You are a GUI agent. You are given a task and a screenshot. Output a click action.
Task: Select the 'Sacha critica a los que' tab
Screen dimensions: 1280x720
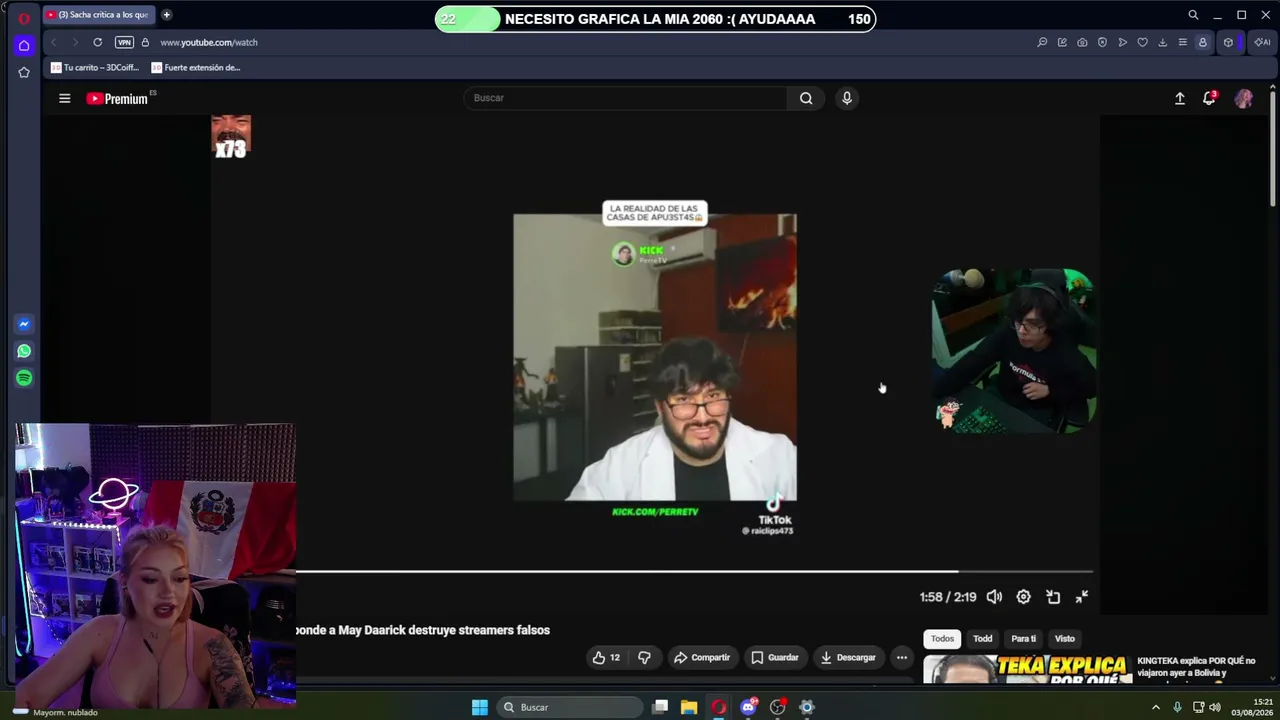97,15
